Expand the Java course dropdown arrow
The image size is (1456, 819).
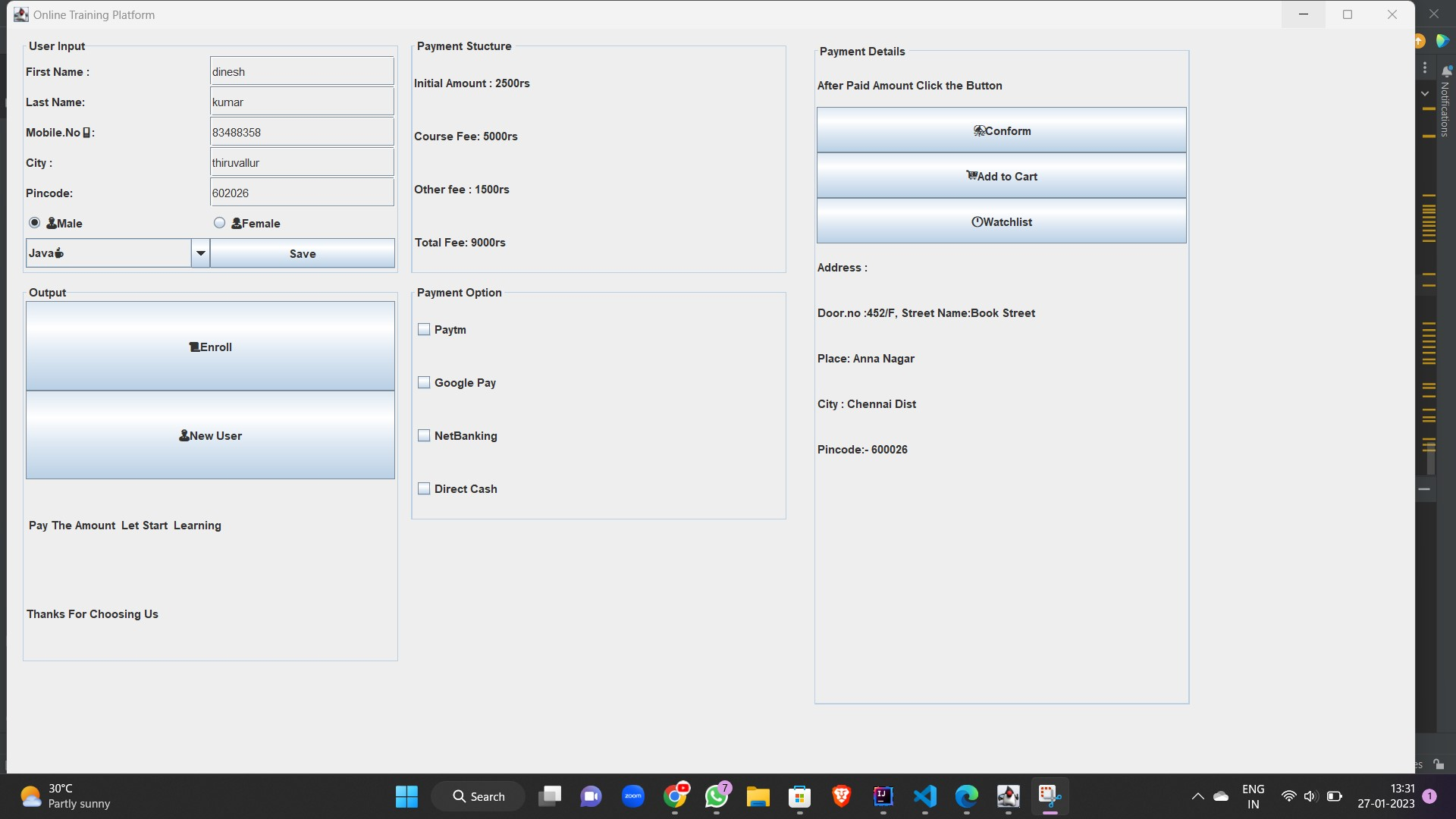[200, 253]
